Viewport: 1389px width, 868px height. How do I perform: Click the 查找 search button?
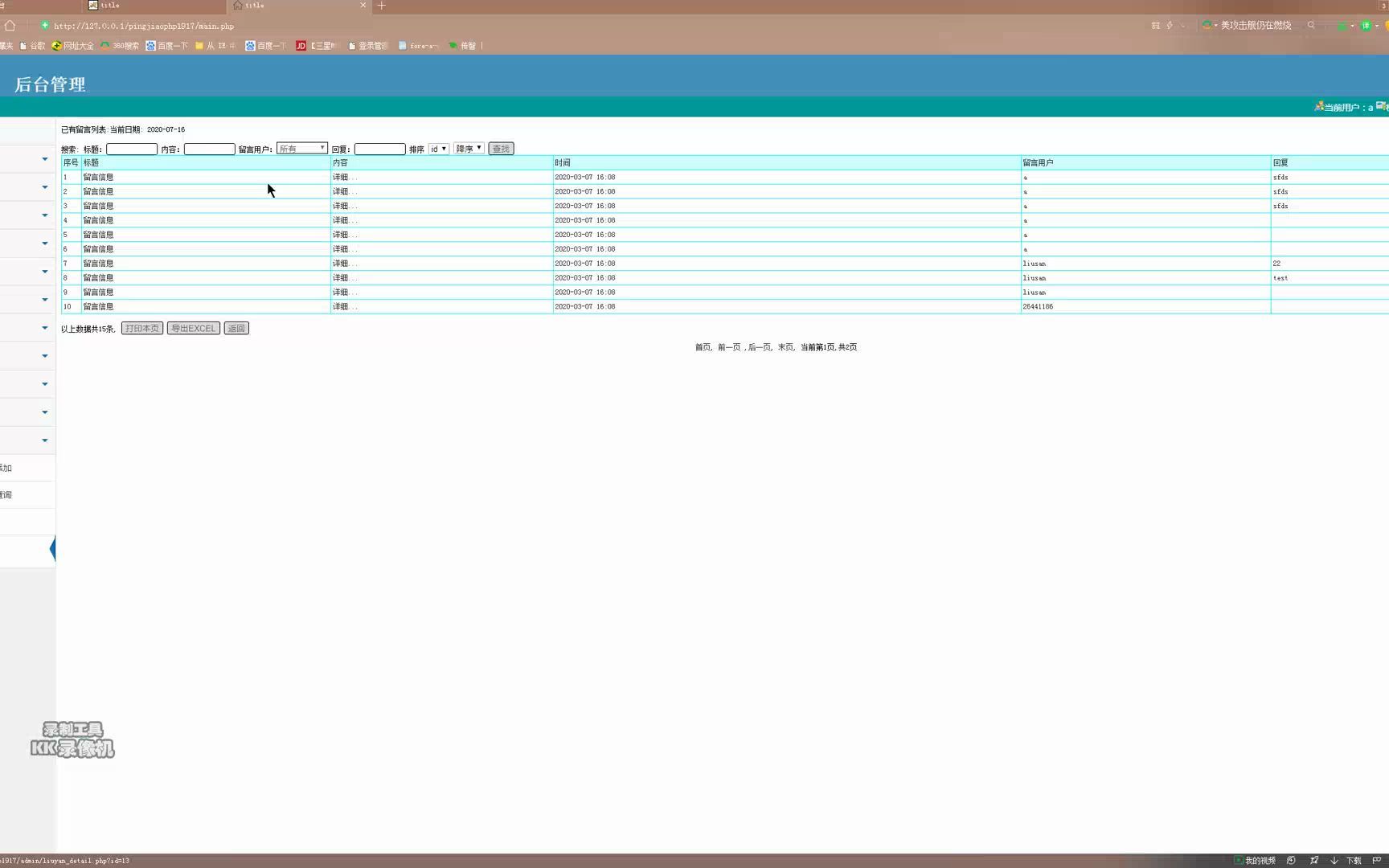click(501, 149)
